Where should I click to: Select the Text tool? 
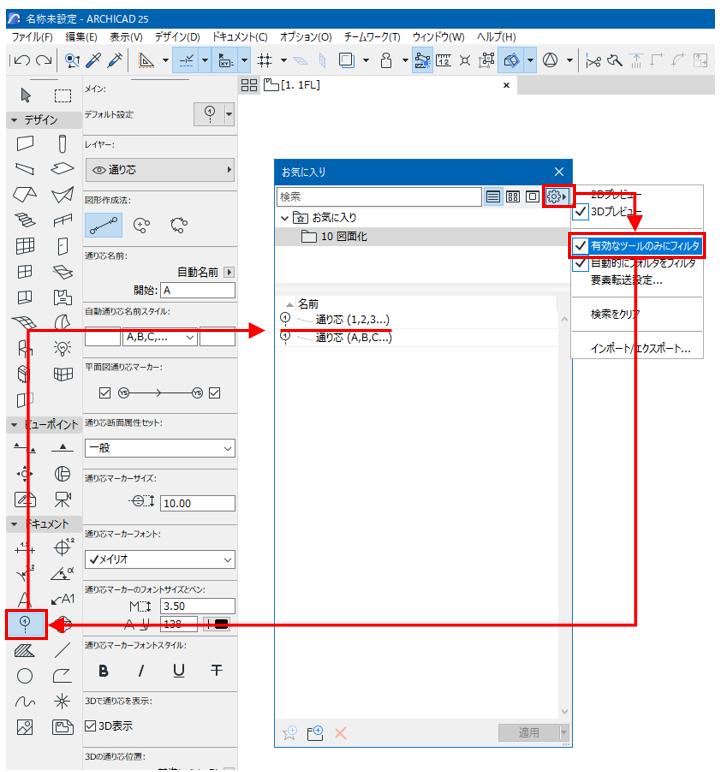coord(25,599)
